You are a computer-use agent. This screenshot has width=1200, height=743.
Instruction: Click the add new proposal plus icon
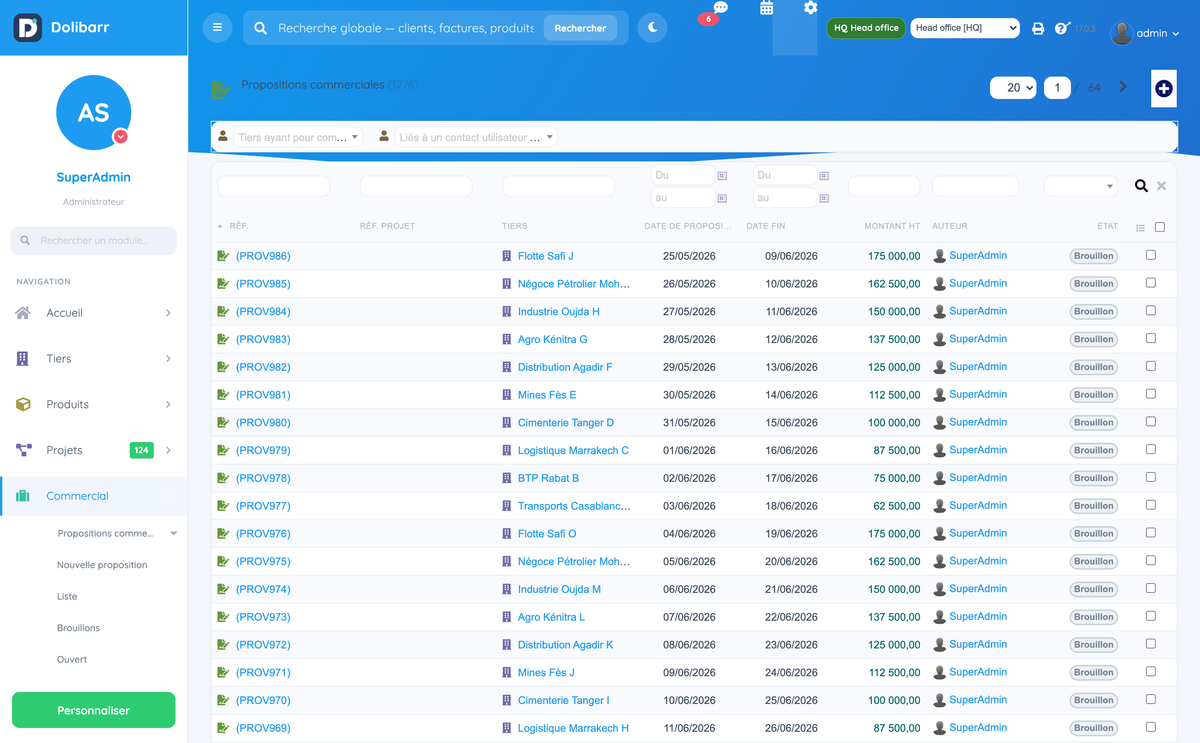tap(1164, 88)
